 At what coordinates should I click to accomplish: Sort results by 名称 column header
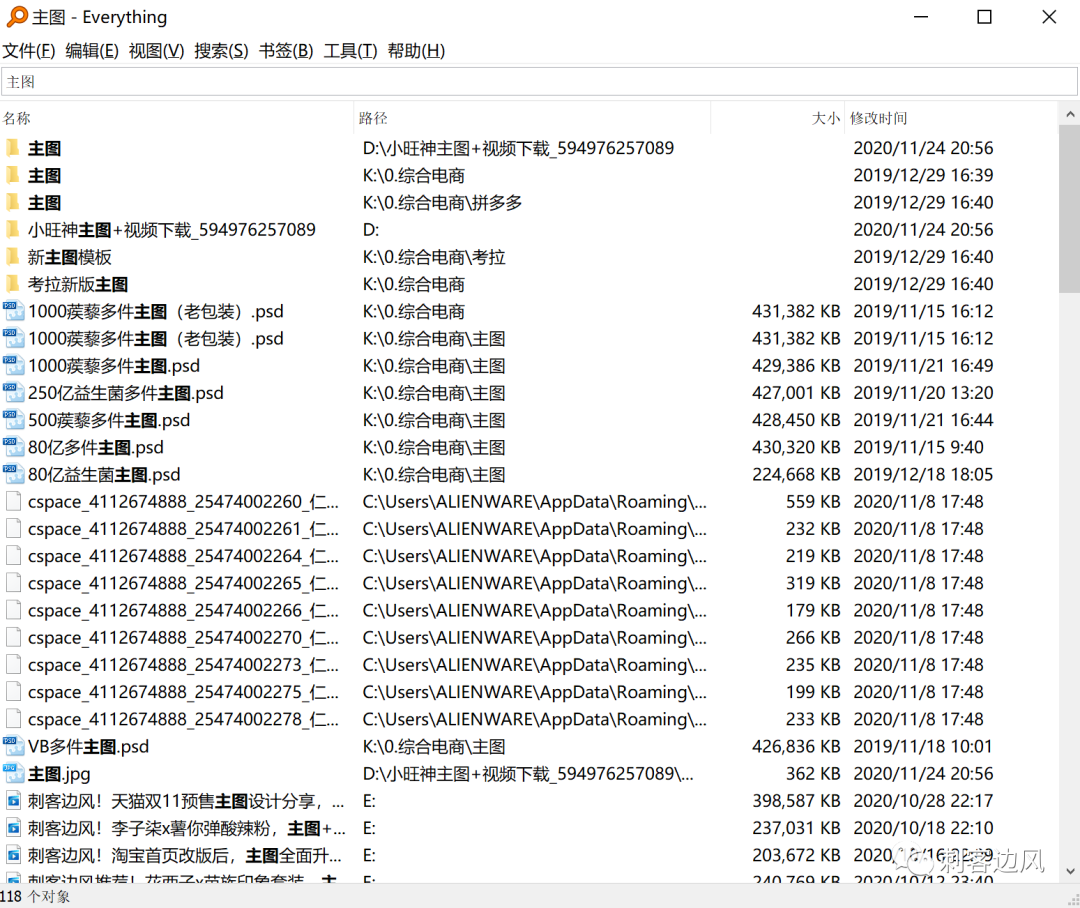(176, 118)
